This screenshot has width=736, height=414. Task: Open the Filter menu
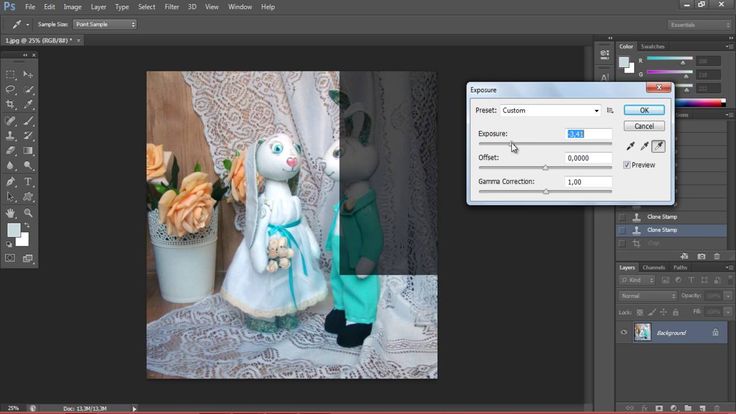[171, 7]
